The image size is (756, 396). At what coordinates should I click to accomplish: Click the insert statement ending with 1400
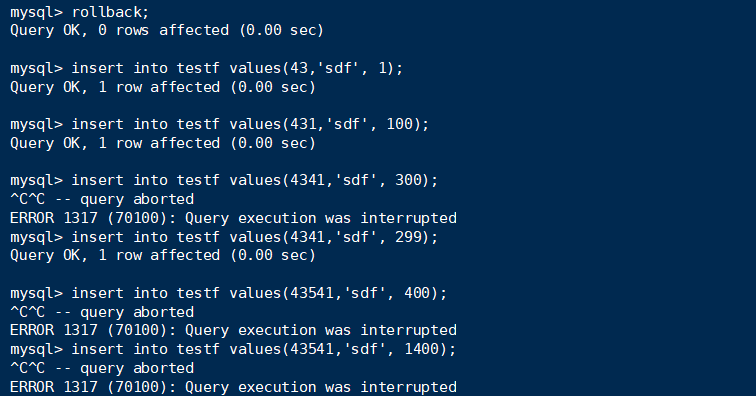click(x=264, y=349)
